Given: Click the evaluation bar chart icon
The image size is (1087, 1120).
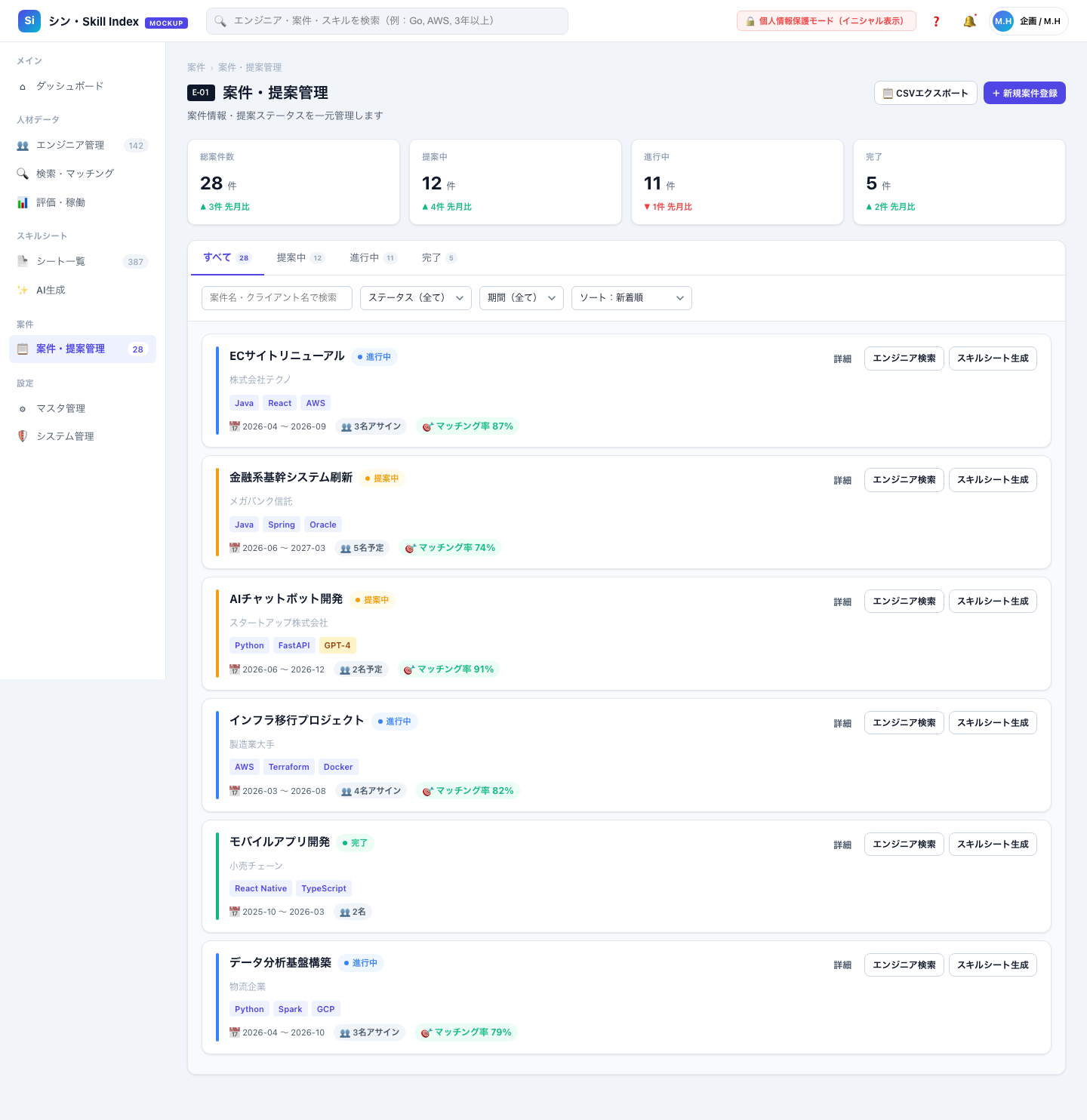Looking at the screenshot, I should click(x=23, y=202).
